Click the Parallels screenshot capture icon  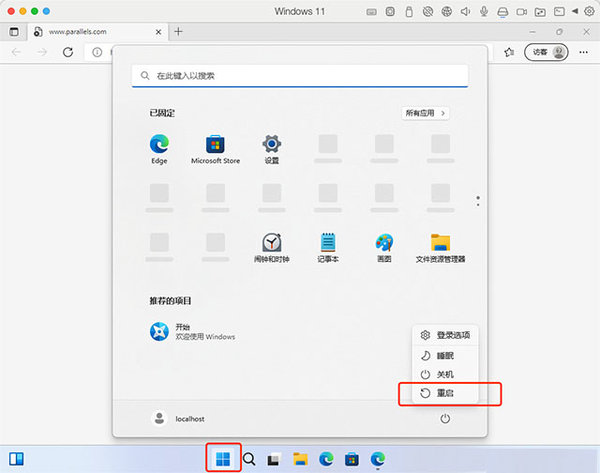(x=390, y=12)
